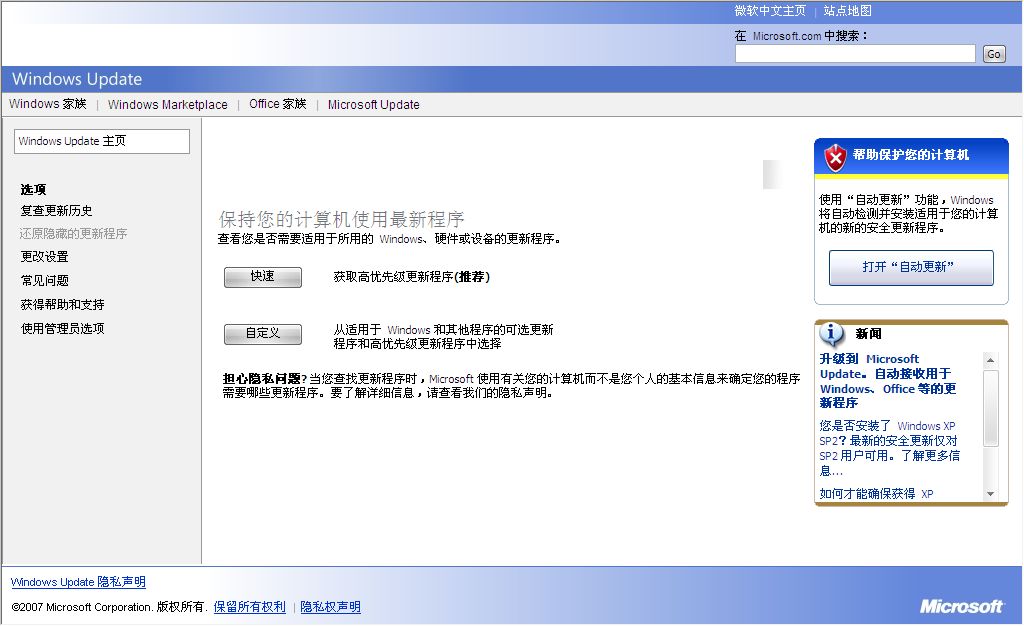Open the 升级到 Microsoft Update news link
The height and width of the screenshot is (626, 1024).
[x=888, y=381]
